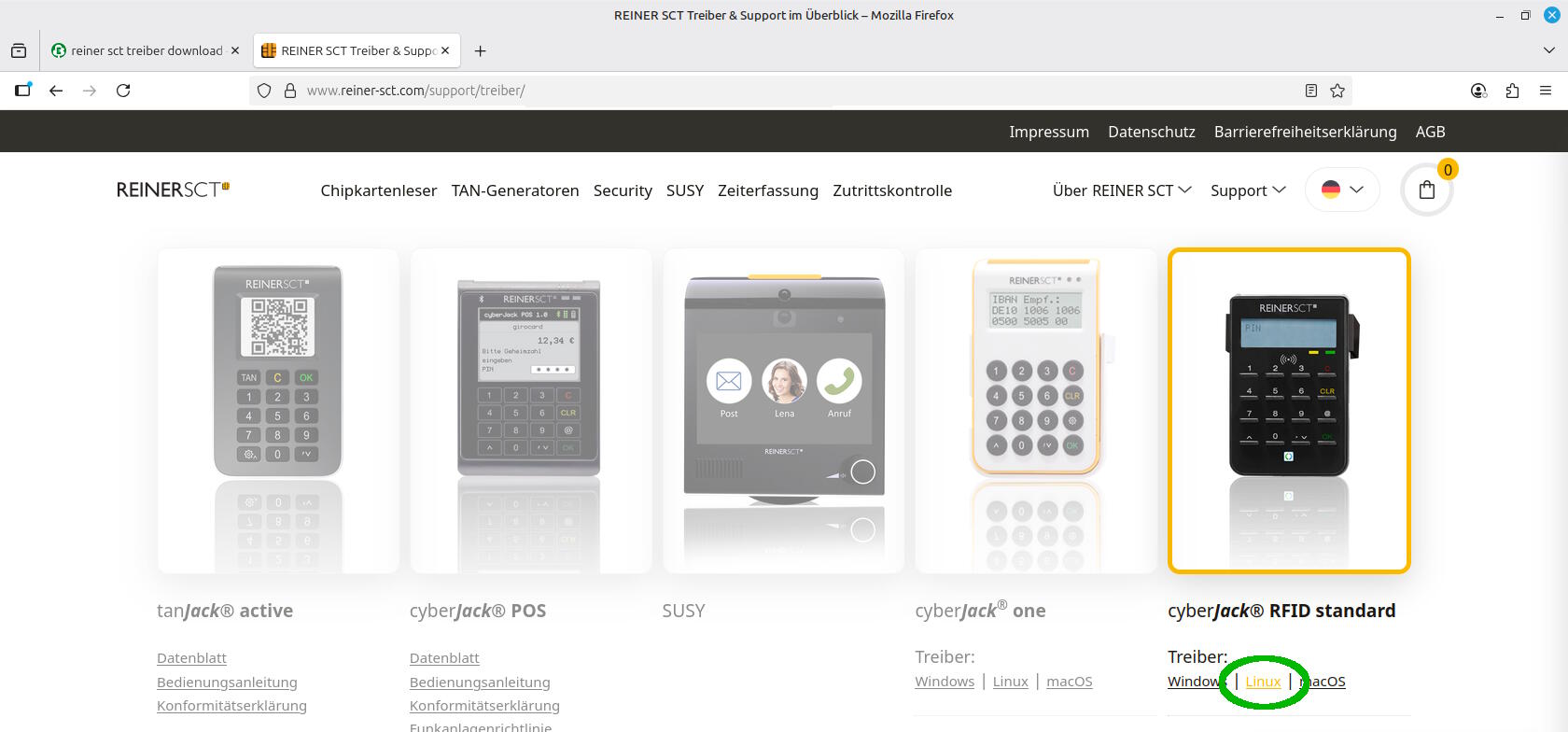Image resolution: width=1568 pixels, height=732 pixels.
Task: Open Zutrittskontrolle navigation item
Action: tap(892, 190)
